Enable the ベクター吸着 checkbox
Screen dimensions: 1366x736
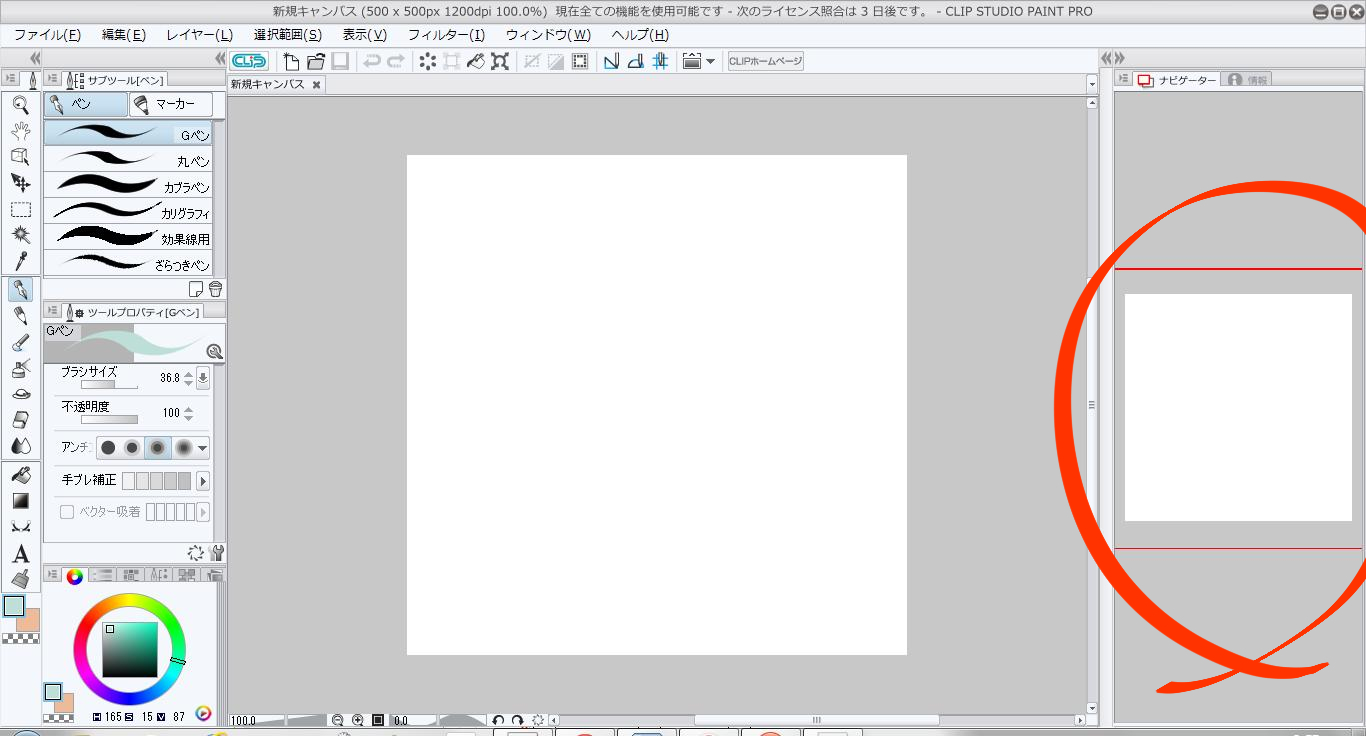click(x=67, y=512)
